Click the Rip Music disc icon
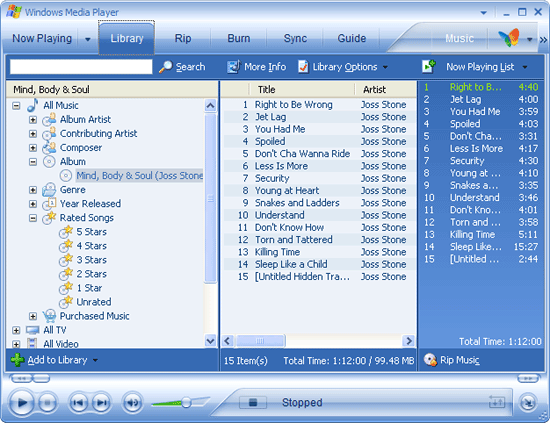This screenshot has height=423, width=550. click(x=430, y=360)
